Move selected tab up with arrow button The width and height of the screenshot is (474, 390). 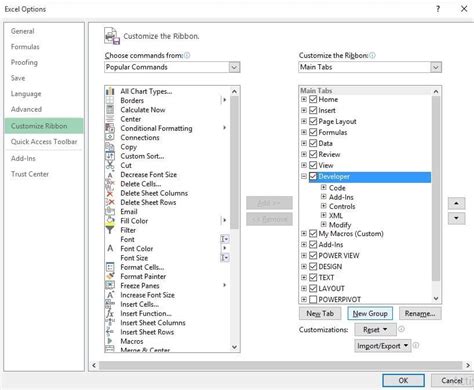point(456,203)
